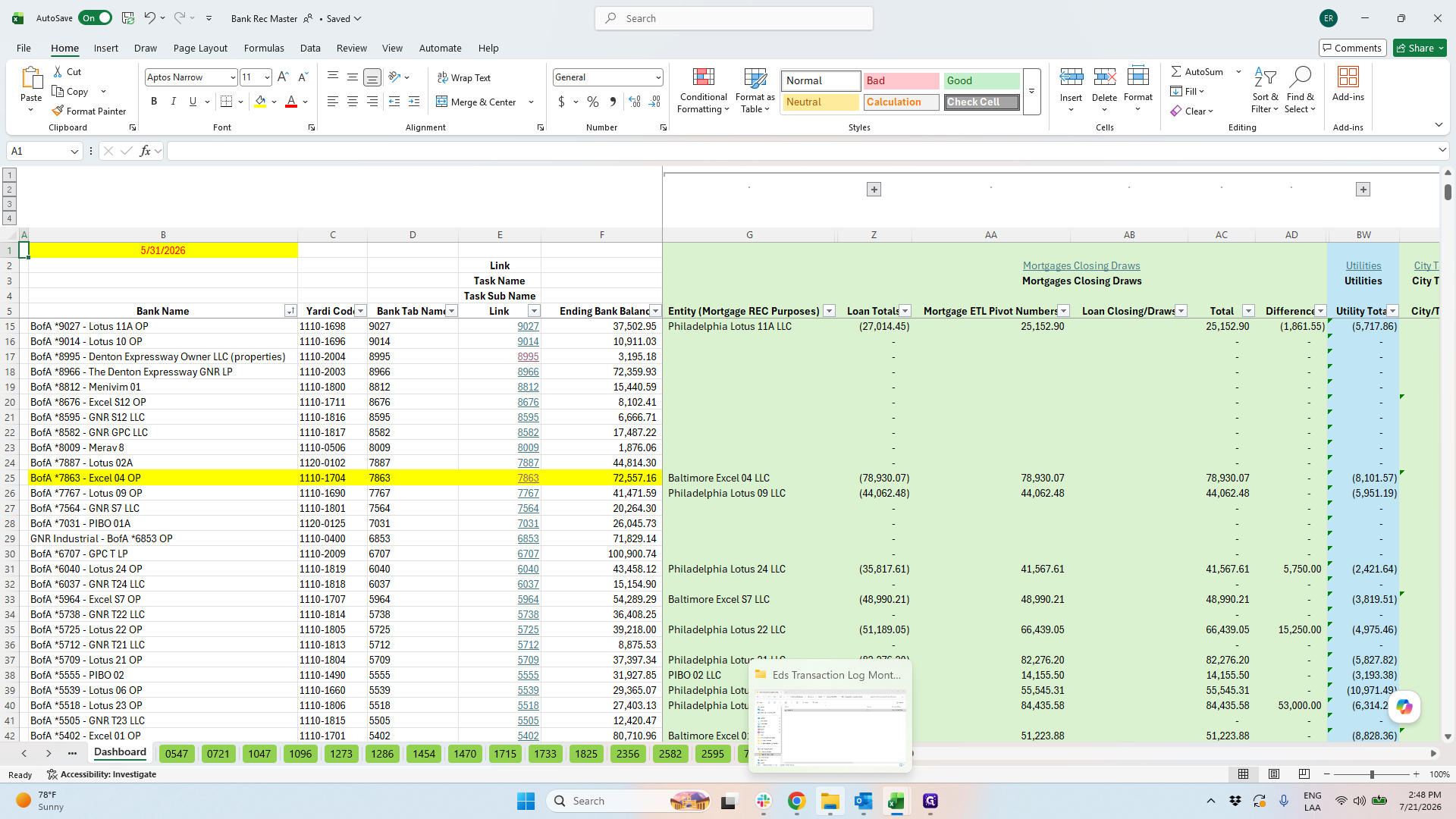Viewport: 1456px width, 819px height.
Task: Apply Comma Style format
Action: click(613, 102)
